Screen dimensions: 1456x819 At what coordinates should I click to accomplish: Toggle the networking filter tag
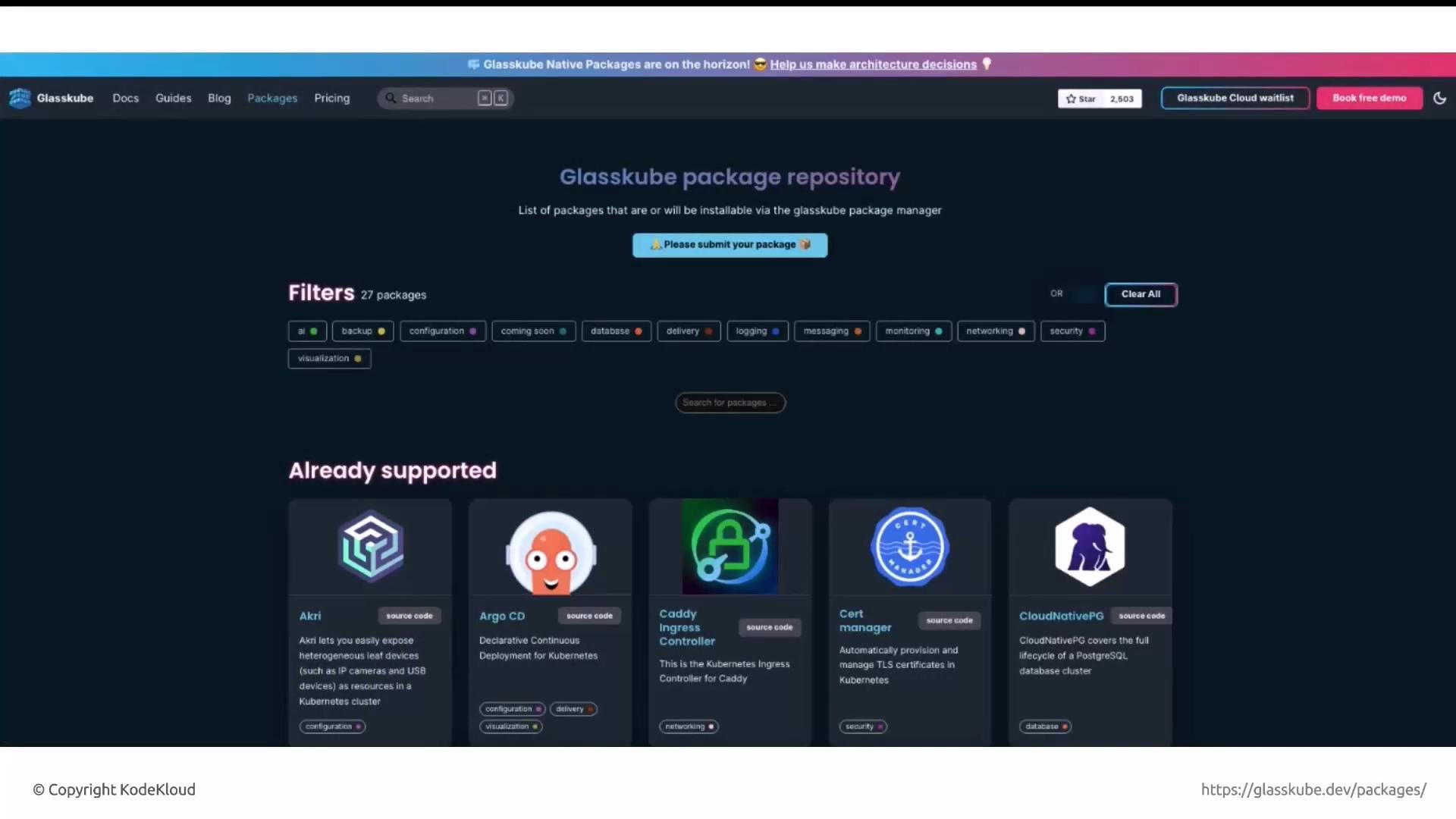(x=996, y=331)
